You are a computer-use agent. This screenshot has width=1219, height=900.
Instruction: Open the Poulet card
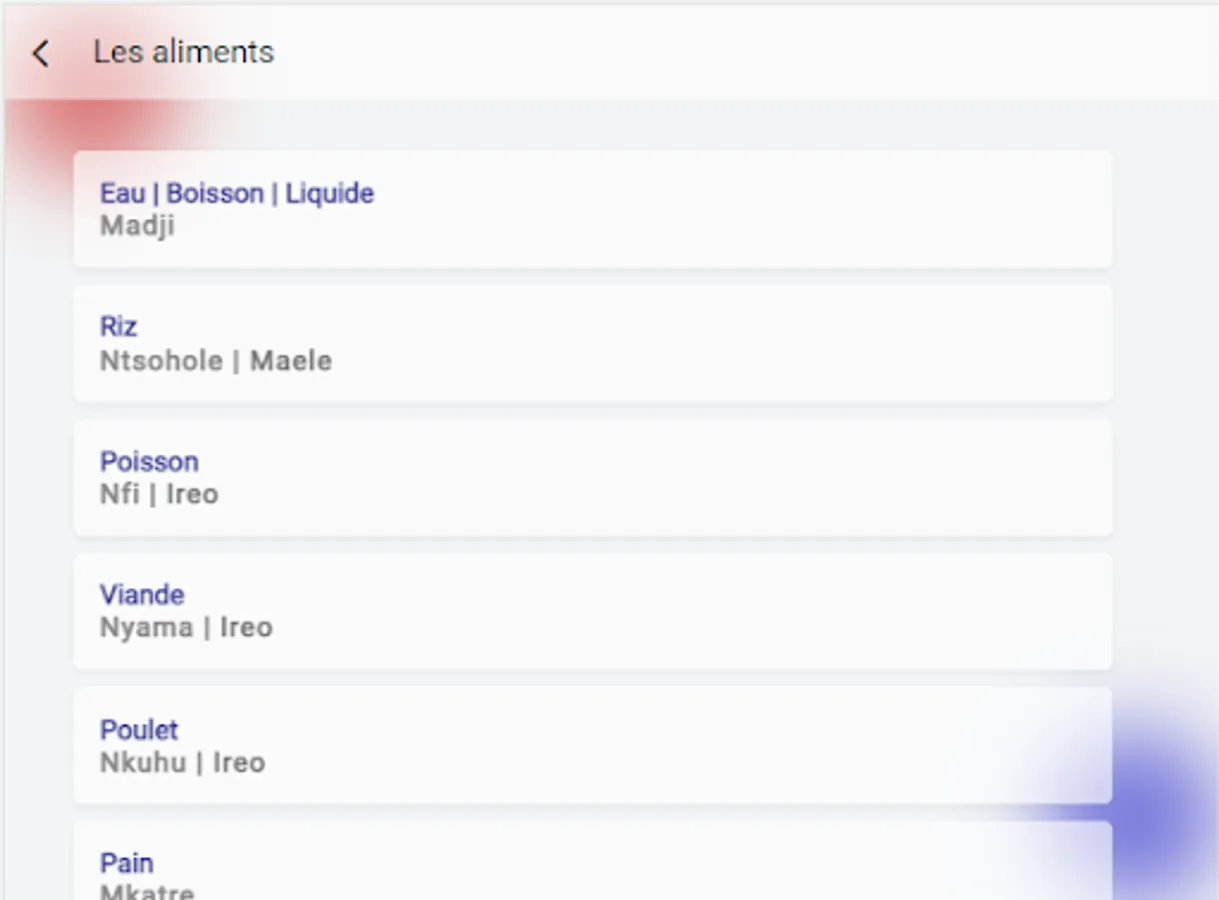[x=592, y=745]
